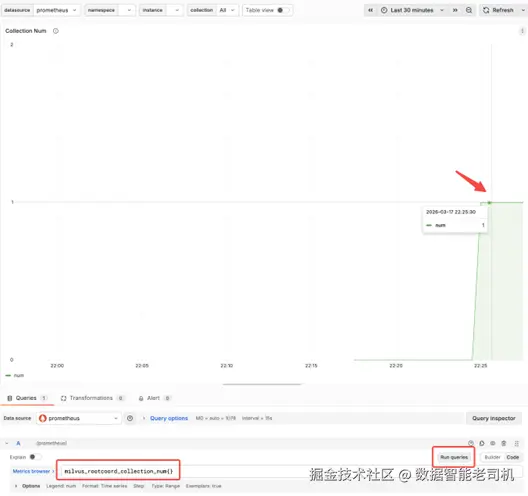
Task: Switch to the Queries tab
Action: 27,398
